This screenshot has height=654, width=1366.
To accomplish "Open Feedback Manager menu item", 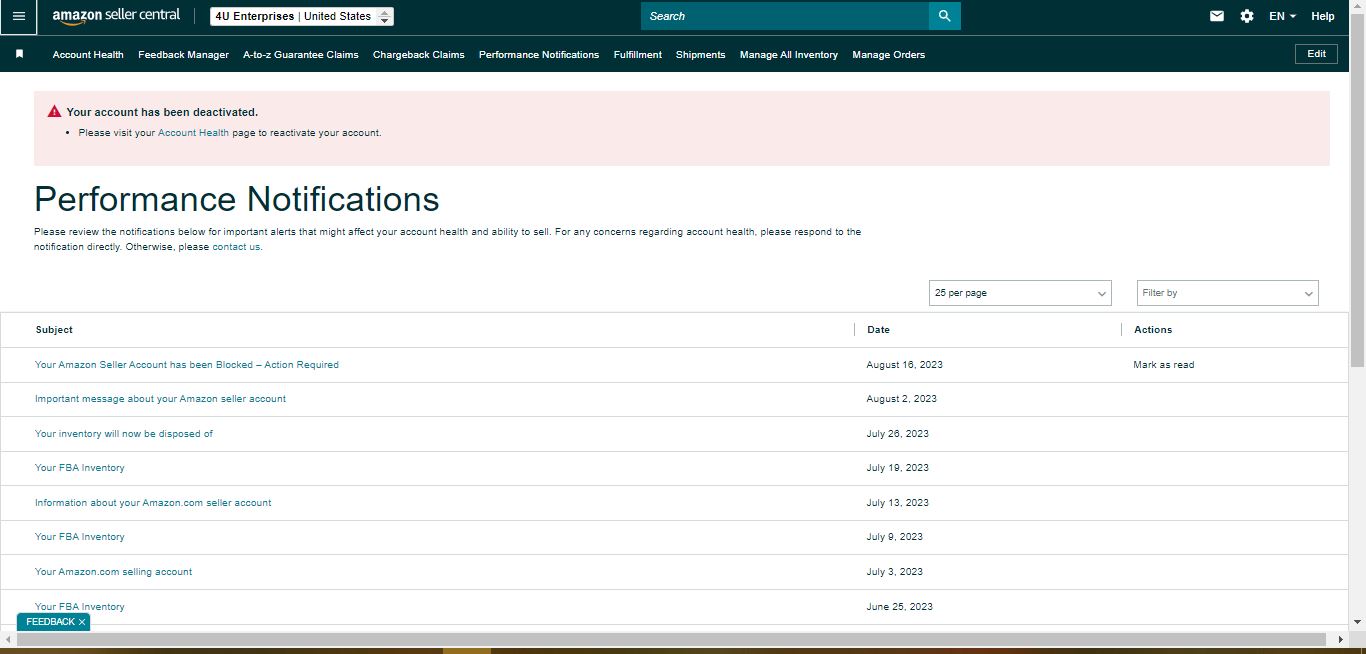I will (183, 54).
